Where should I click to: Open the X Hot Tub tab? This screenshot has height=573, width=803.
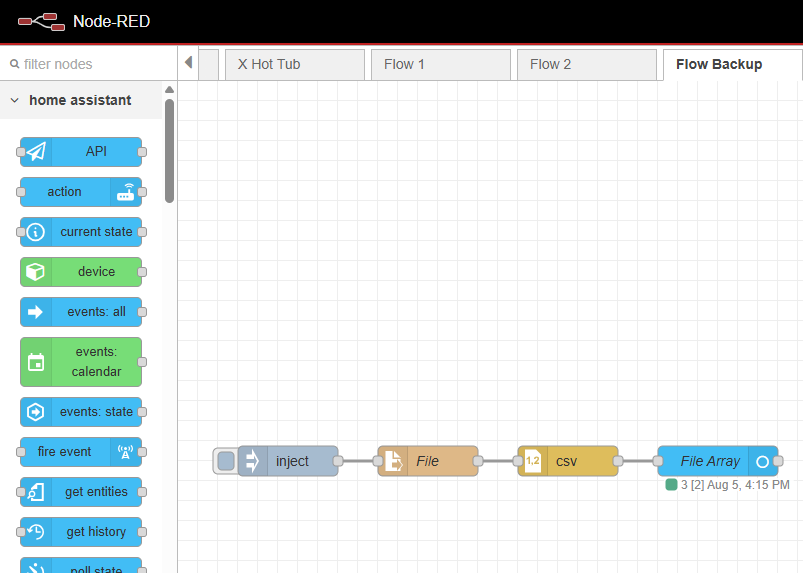coord(294,65)
